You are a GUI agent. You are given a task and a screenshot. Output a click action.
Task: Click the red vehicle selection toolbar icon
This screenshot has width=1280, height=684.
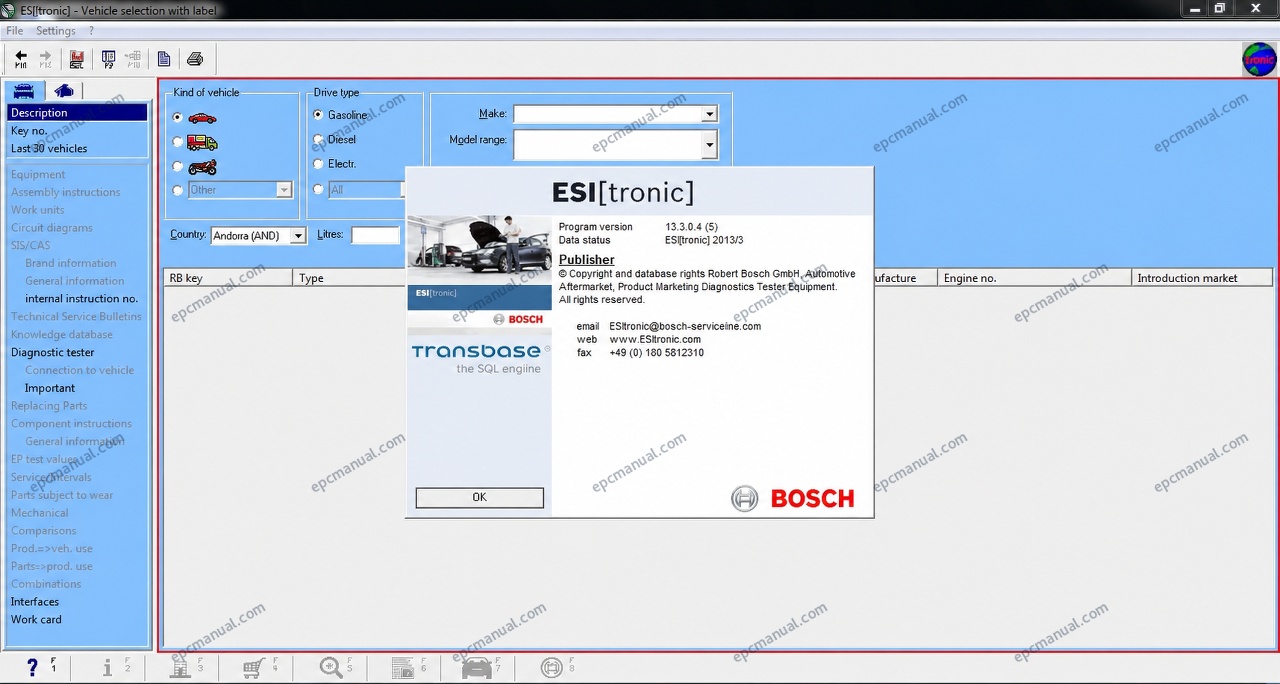[77, 59]
